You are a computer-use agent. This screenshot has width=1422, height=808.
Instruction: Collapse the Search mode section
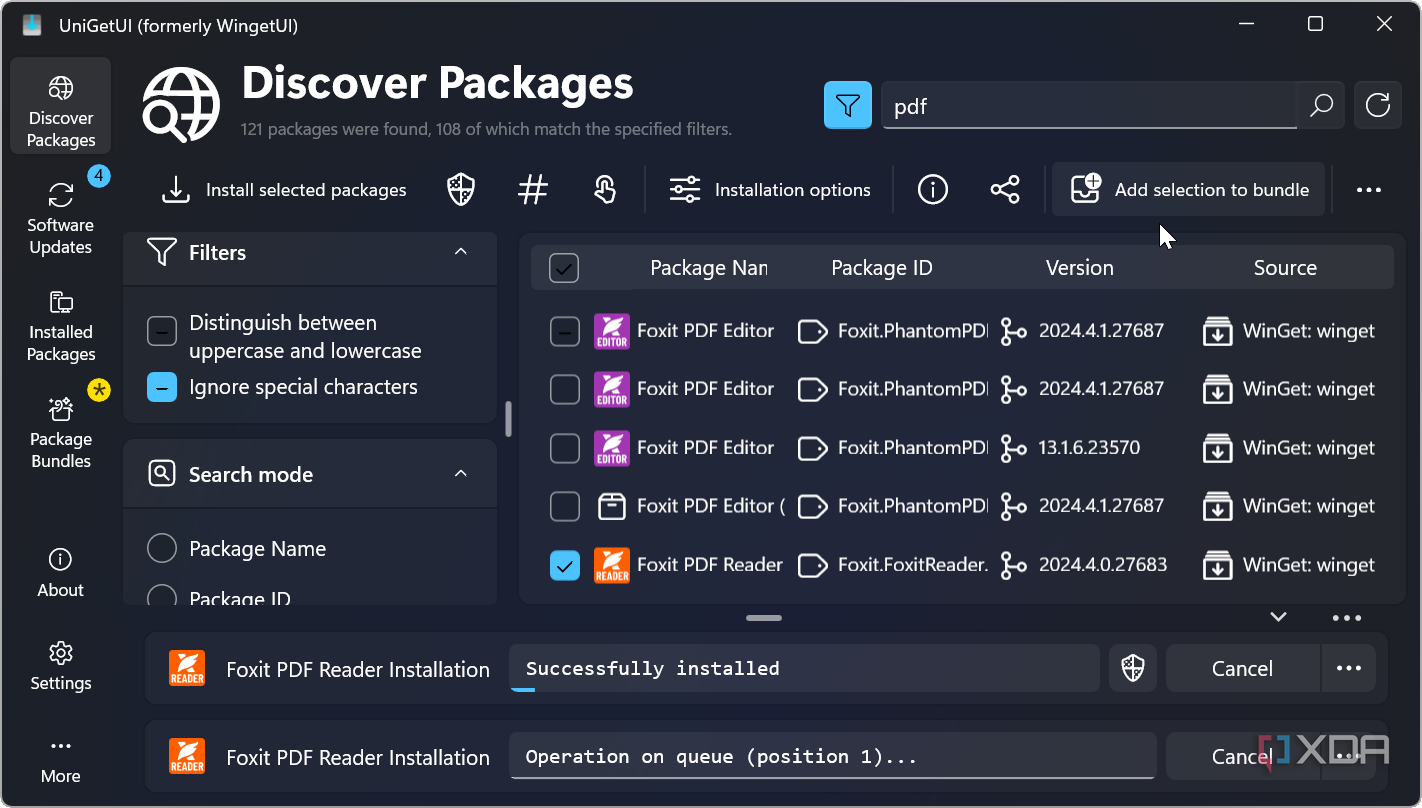tap(461, 474)
